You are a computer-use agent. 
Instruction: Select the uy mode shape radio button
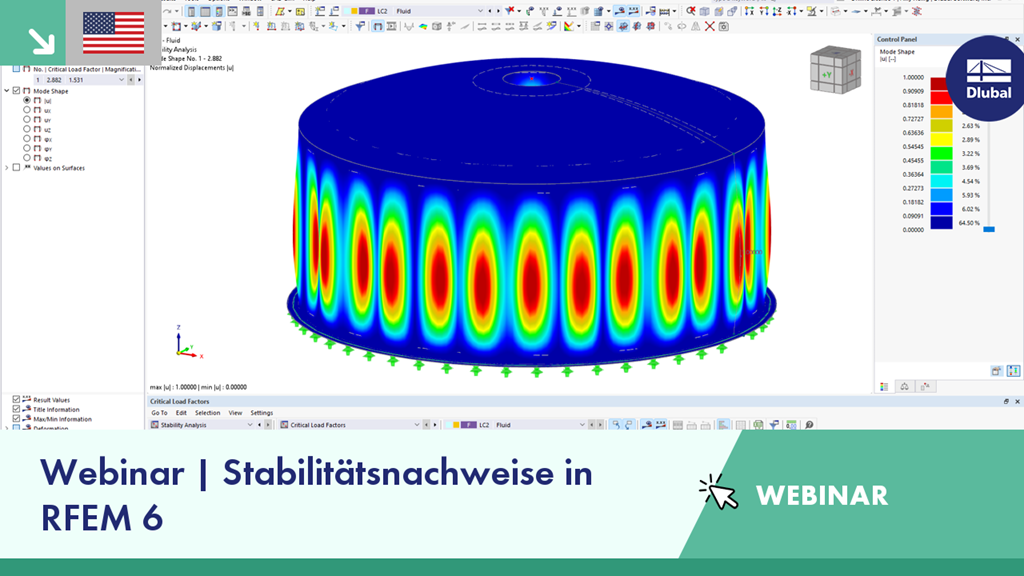coord(27,120)
